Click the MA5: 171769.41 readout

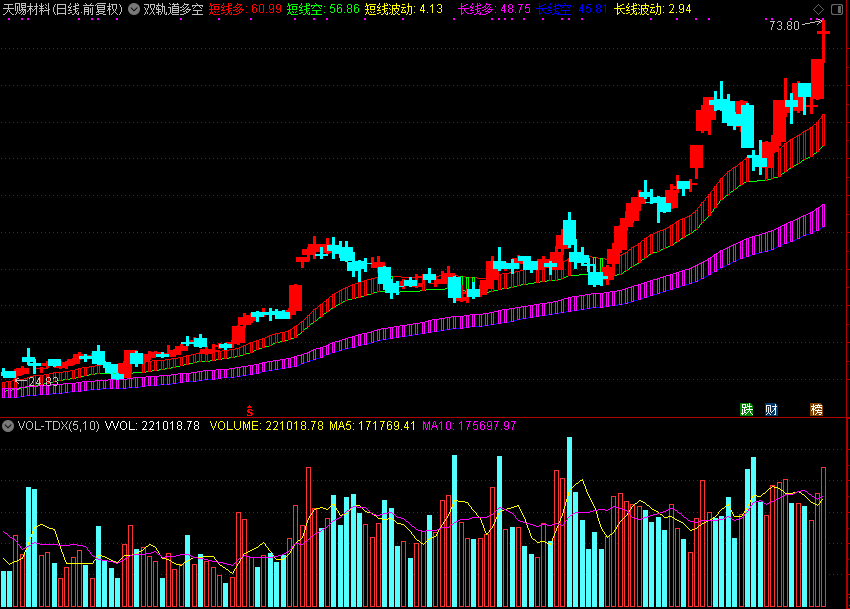[371, 426]
